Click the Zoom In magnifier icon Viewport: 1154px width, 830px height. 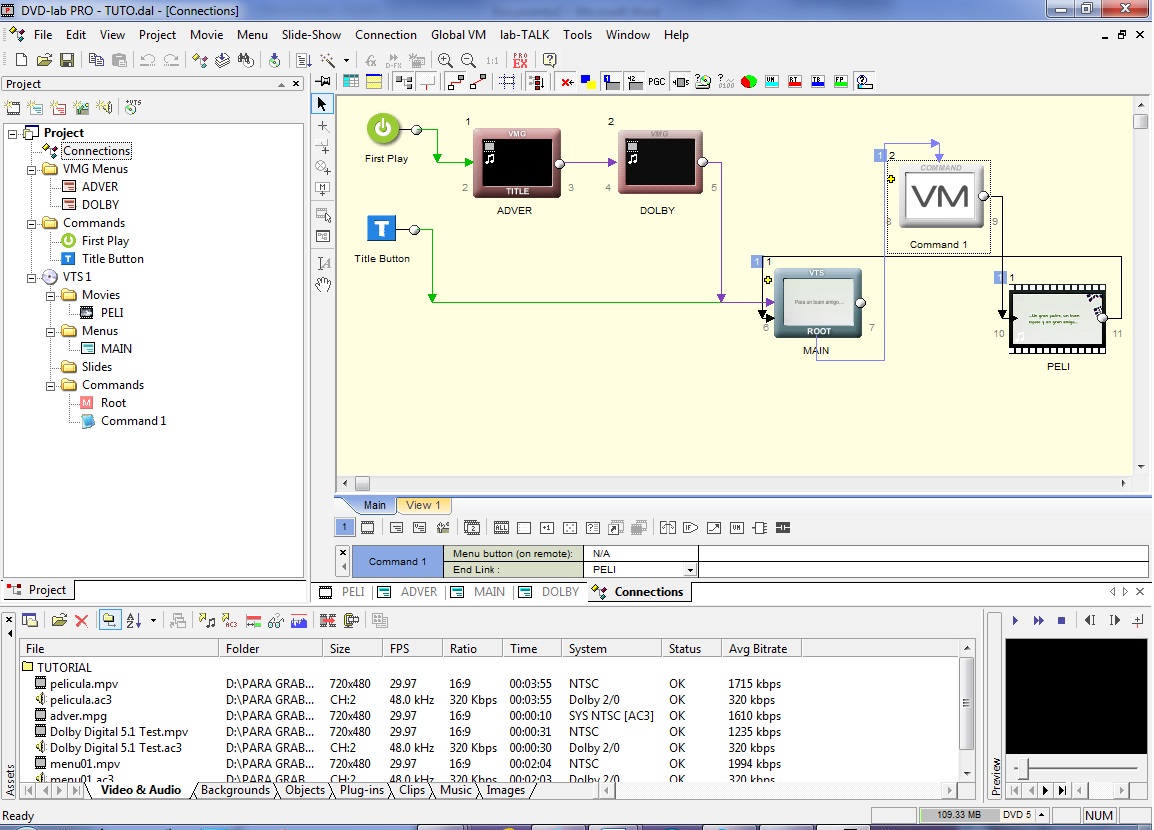(x=445, y=60)
